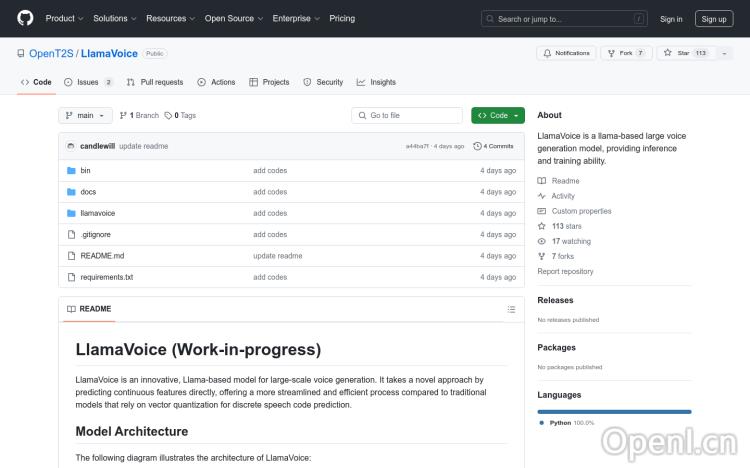Open 1 Branch list
The height and width of the screenshot is (468, 750).
pos(140,116)
